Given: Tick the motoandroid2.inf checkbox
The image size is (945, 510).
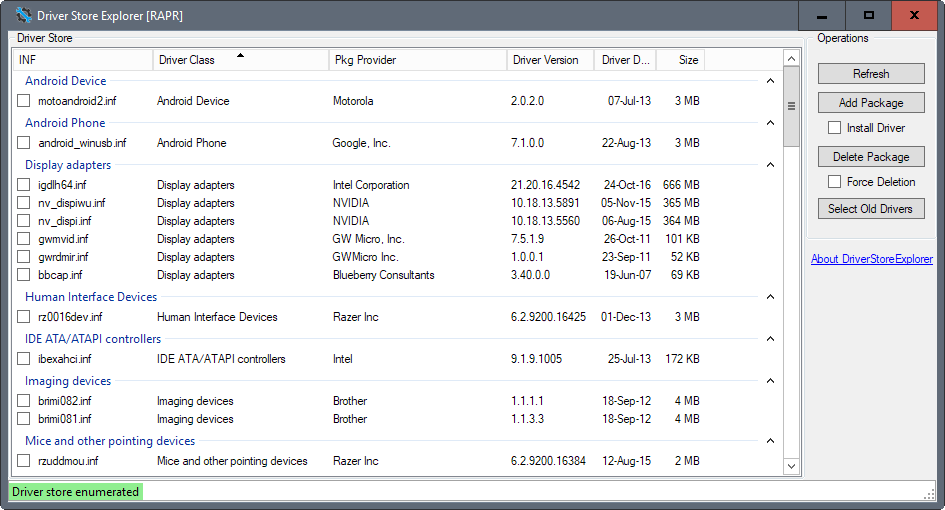Looking at the screenshot, I should click(x=24, y=101).
